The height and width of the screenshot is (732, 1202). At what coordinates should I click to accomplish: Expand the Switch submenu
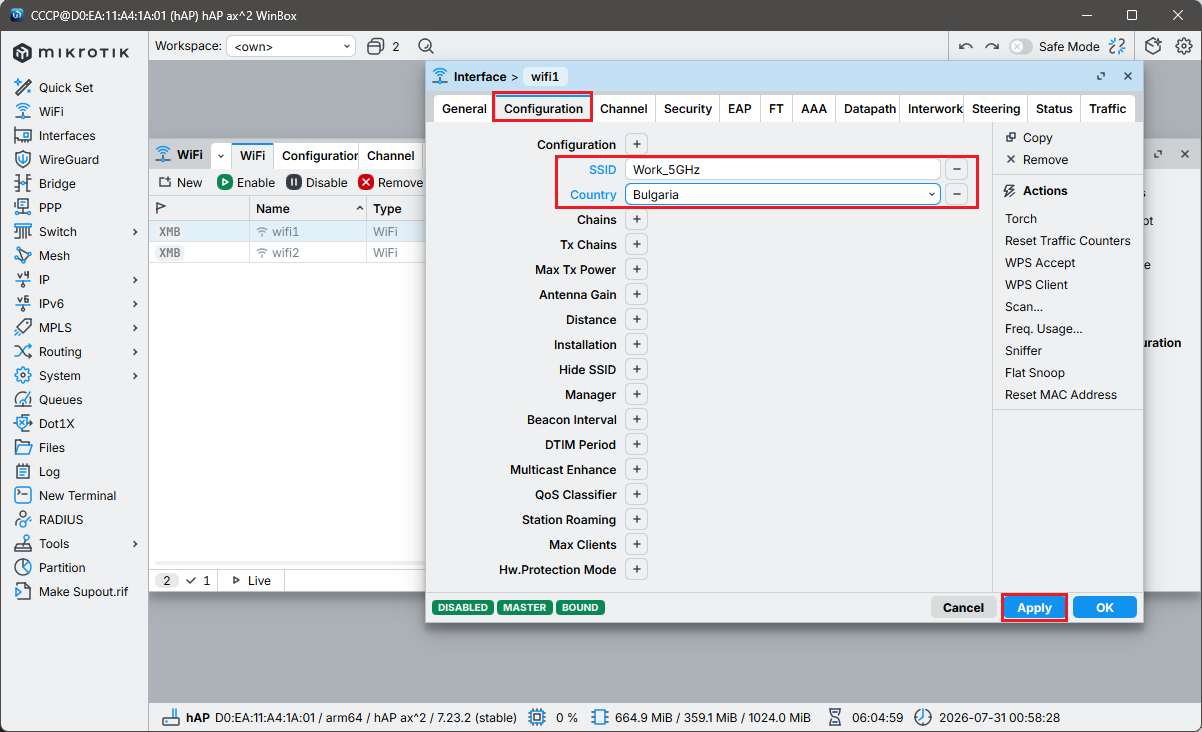(135, 232)
